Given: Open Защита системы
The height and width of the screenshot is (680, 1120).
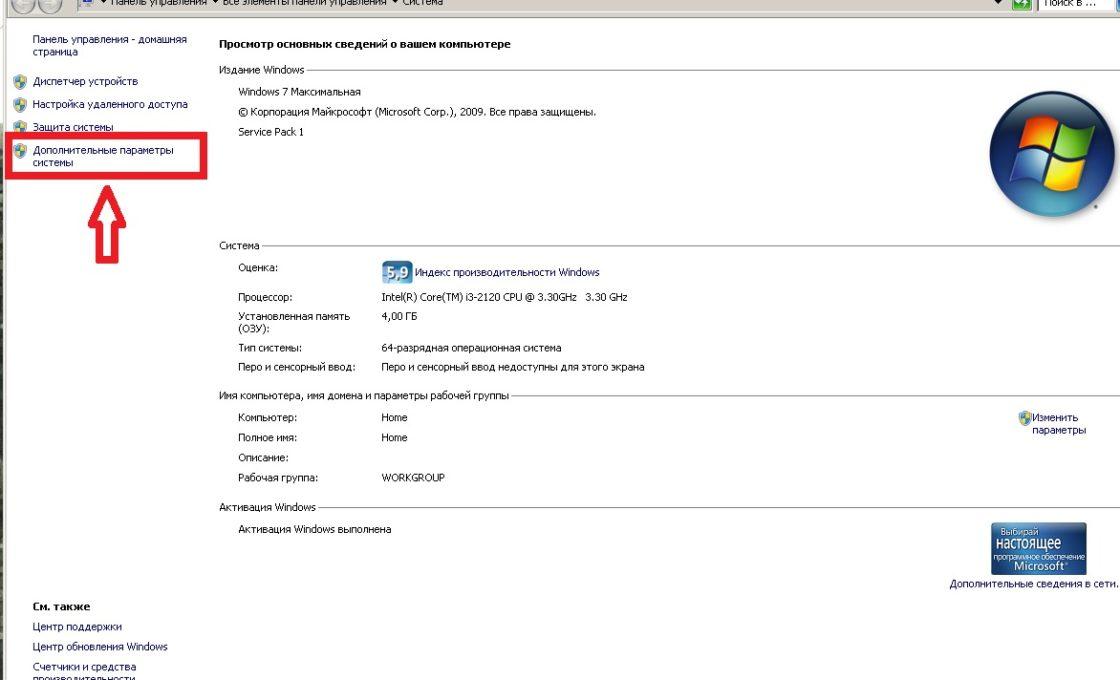Looking at the screenshot, I should pos(73,127).
